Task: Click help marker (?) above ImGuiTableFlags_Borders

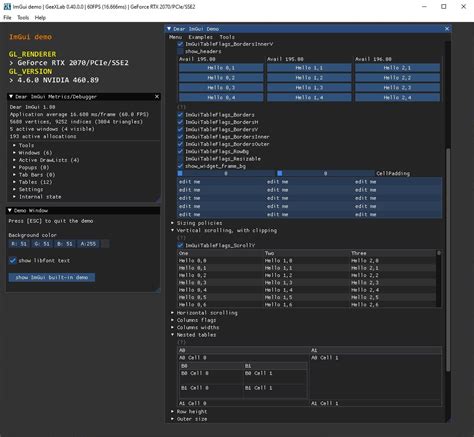Action: click(x=181, y=107)
